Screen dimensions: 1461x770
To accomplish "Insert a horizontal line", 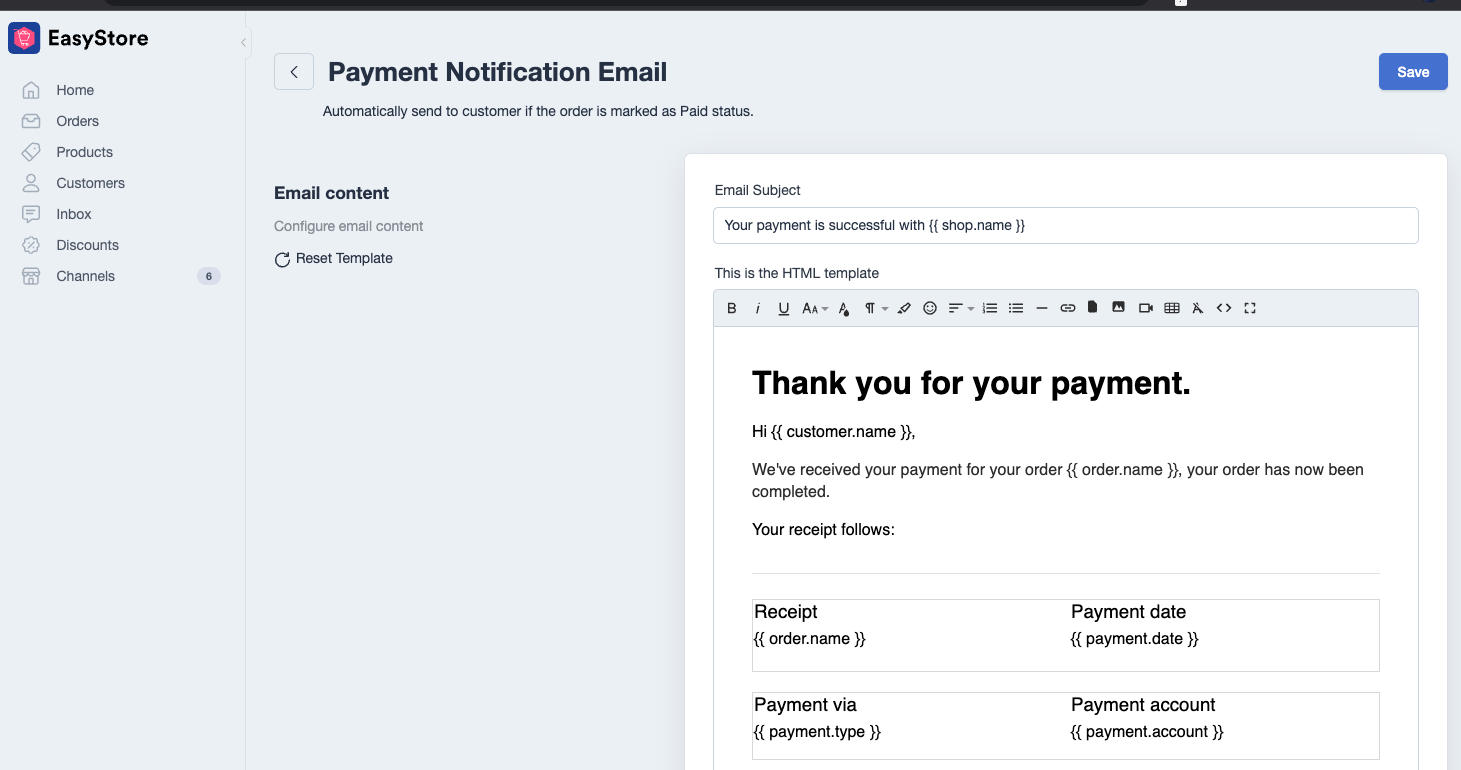I will [x=1042, y=308].
